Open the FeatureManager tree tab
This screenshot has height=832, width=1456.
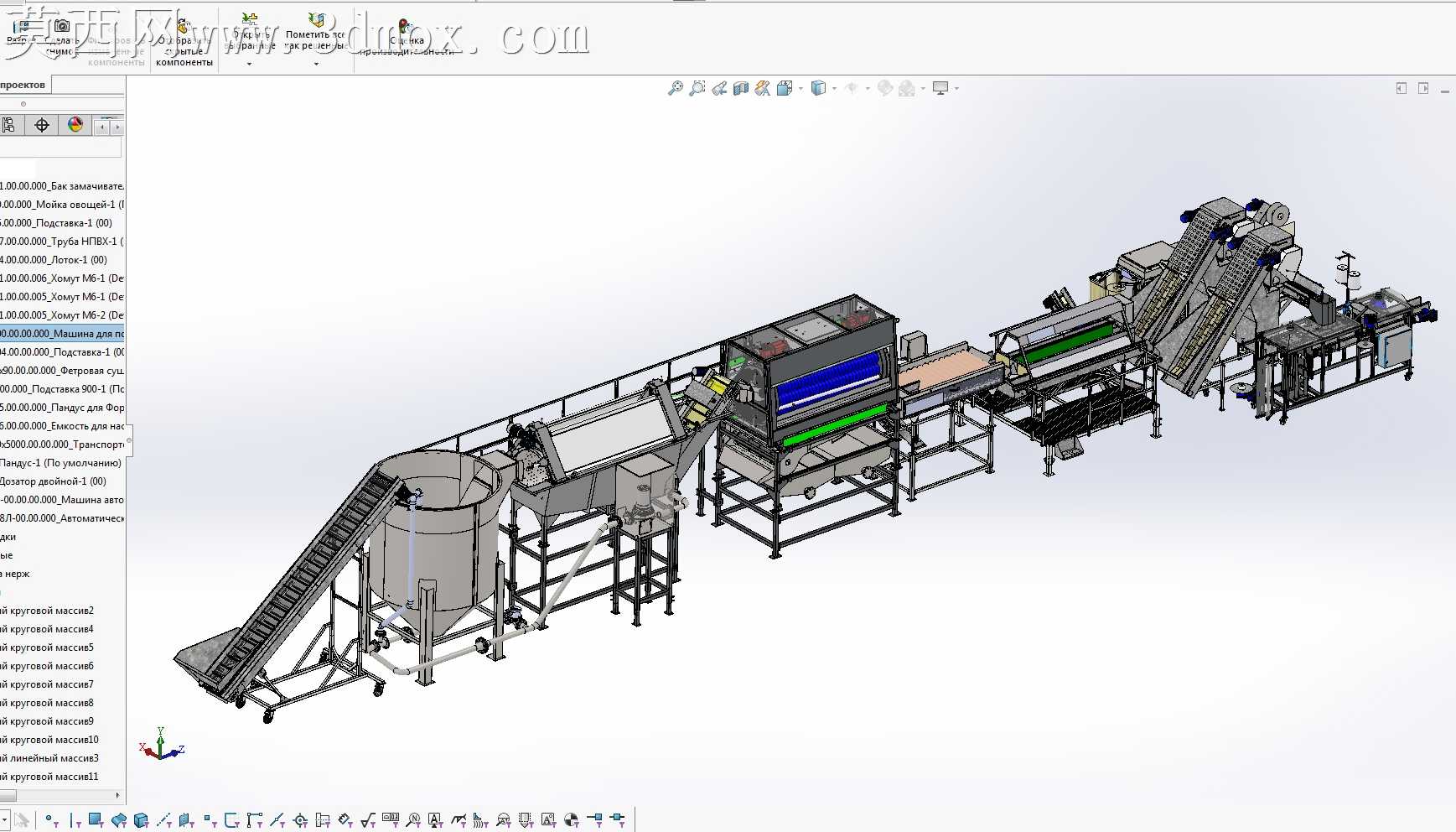point(9,126)
